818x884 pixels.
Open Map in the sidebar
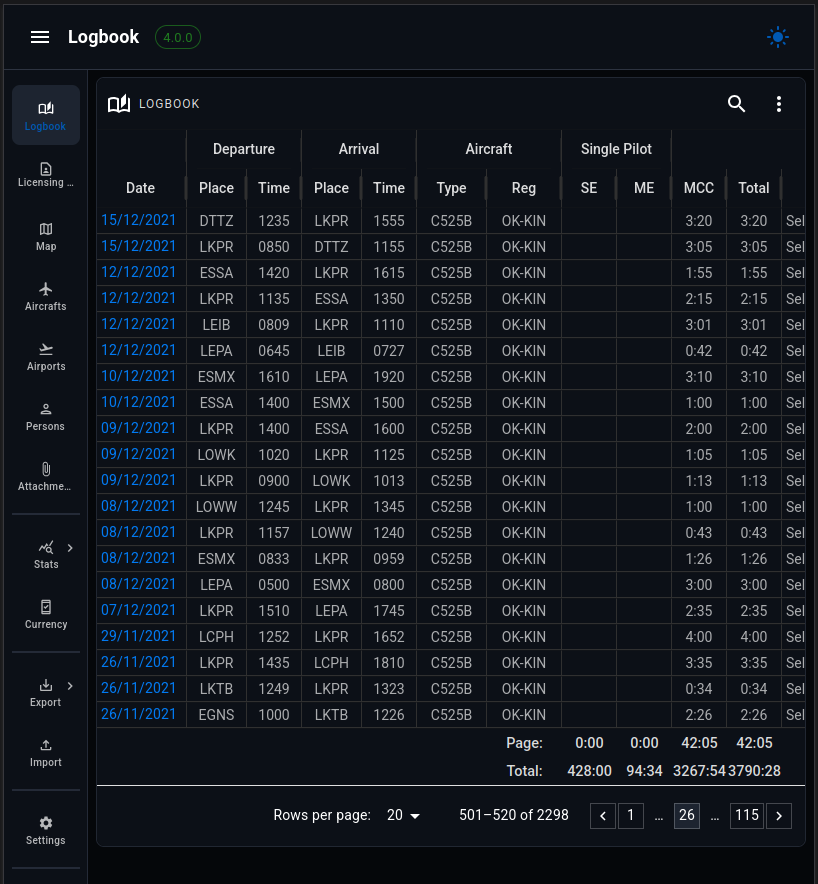click(x=46, y=236)
